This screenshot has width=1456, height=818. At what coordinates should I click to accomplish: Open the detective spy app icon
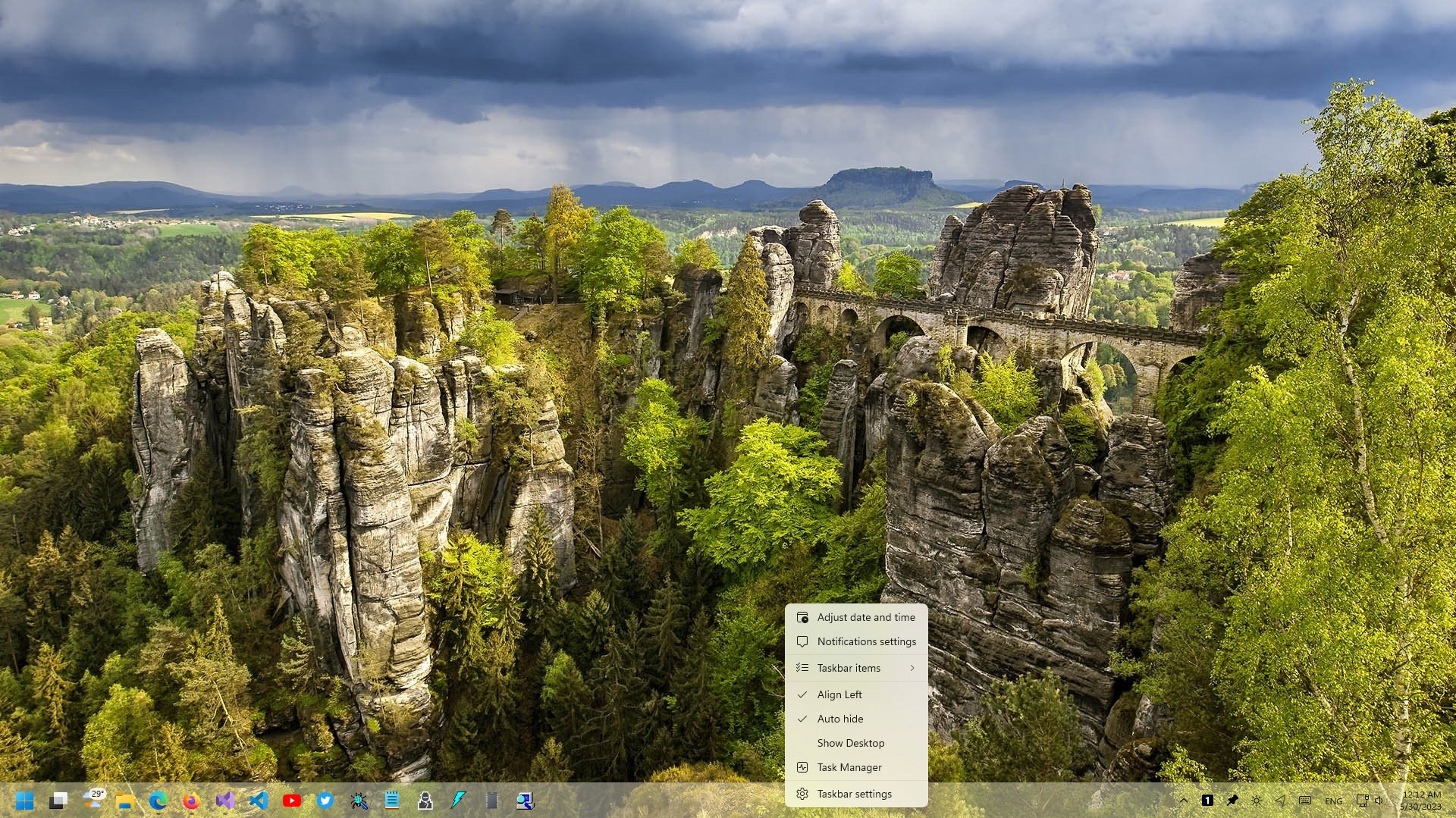click(425, 801)
